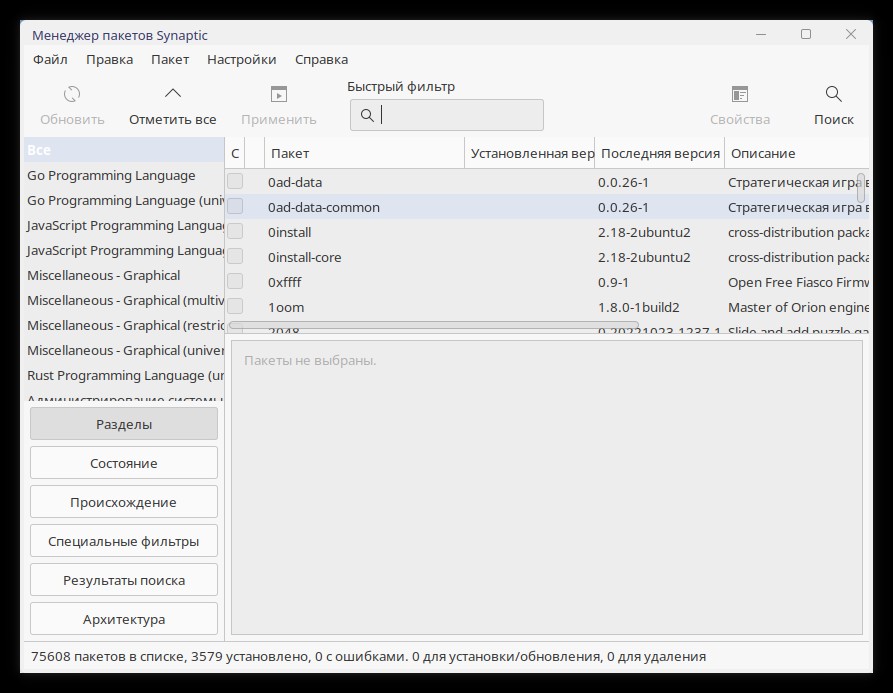Filter the list by Происхождение
Screen dimensions: 893x693
[124, 502]
